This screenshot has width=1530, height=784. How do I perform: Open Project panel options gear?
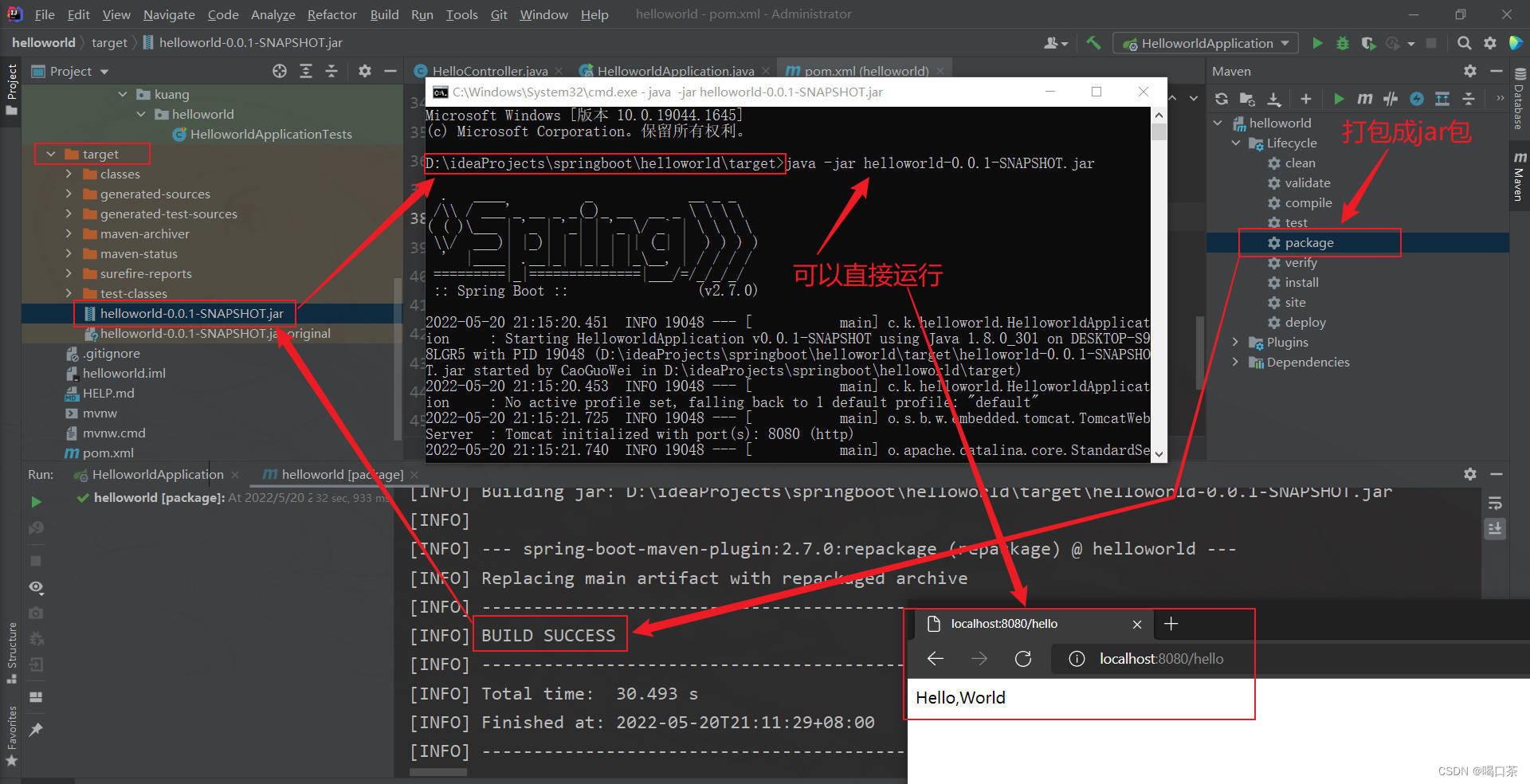365,71
